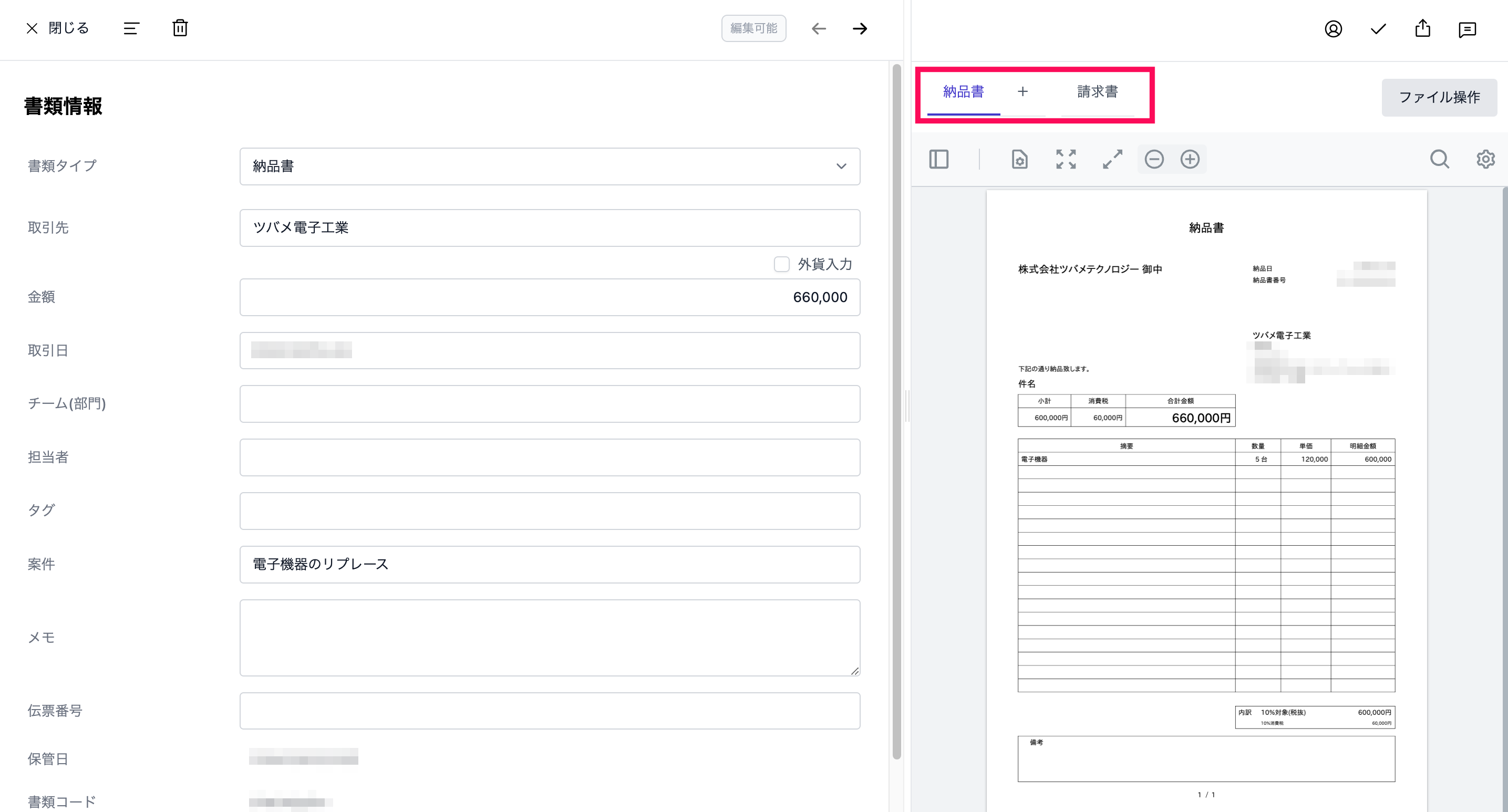Open the list menu icon beside 閉じる
Image resolution: width=1508 pixels, height=812 pixels.
coord(131,28)
